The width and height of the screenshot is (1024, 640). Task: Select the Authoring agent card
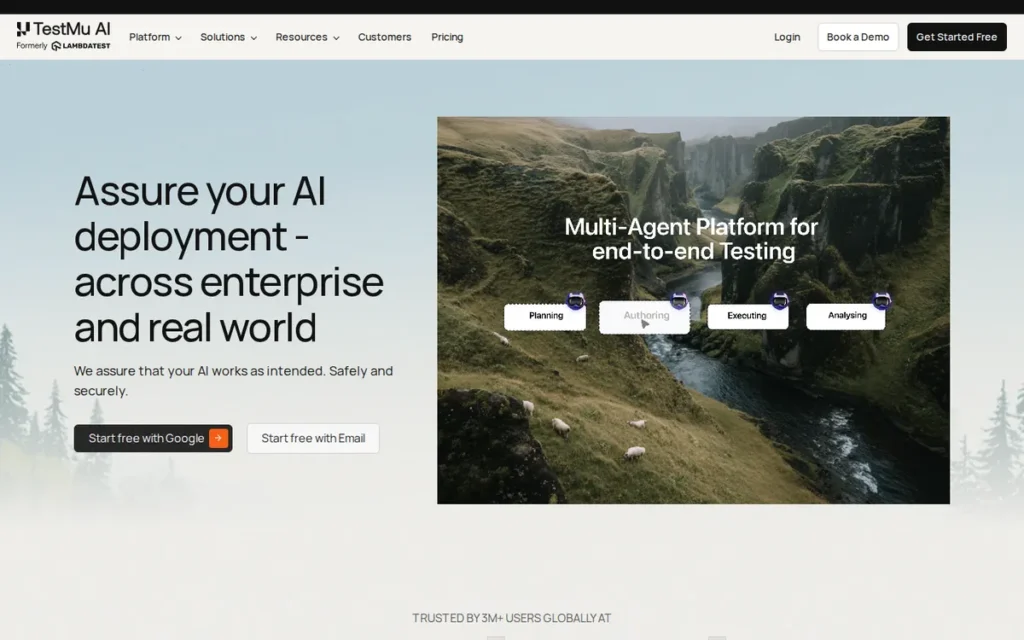(x=645, y=317)
